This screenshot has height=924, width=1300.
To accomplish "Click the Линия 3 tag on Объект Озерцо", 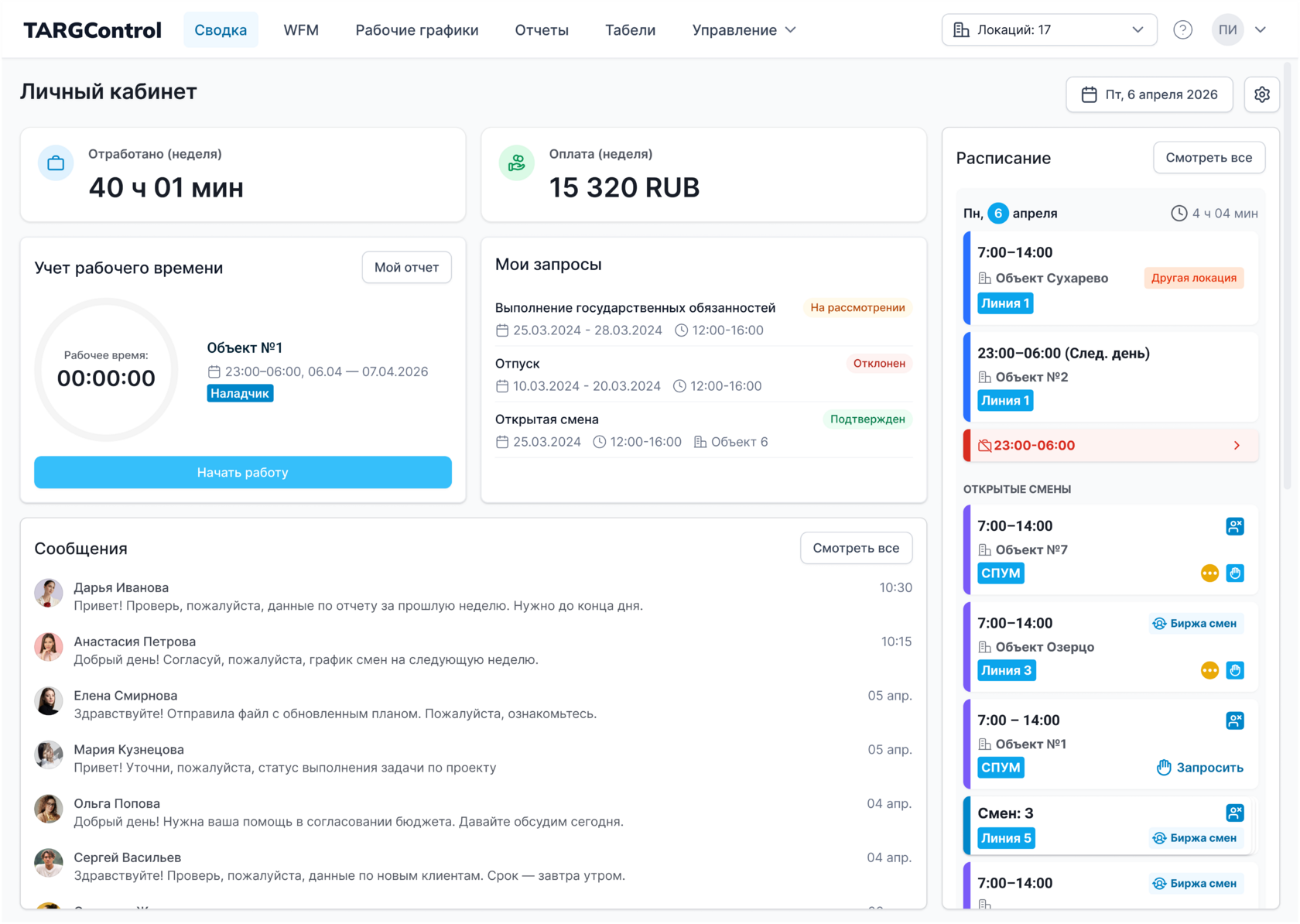I will 1006,671.
